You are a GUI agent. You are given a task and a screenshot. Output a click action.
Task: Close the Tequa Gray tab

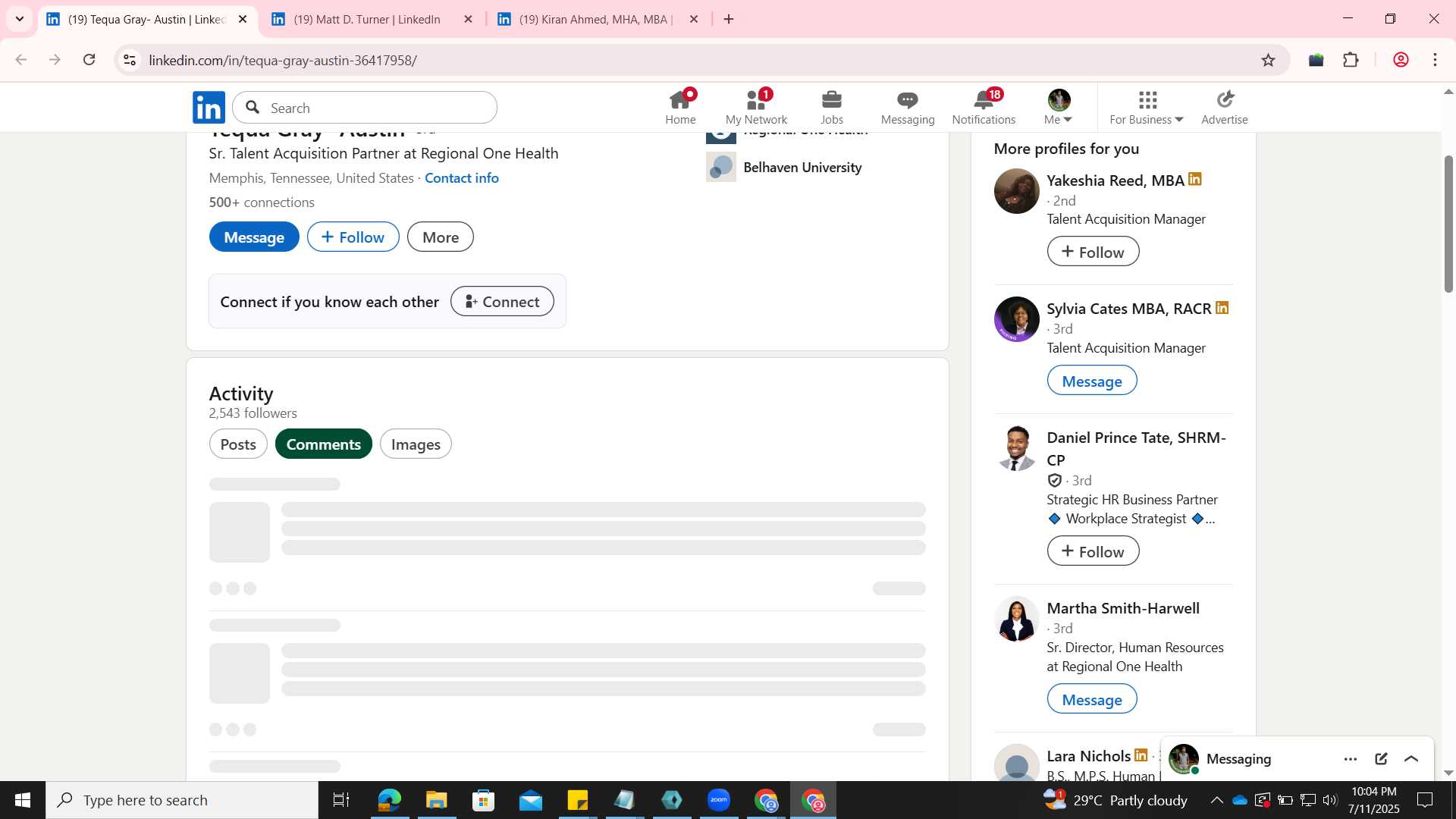click(243, 19)
